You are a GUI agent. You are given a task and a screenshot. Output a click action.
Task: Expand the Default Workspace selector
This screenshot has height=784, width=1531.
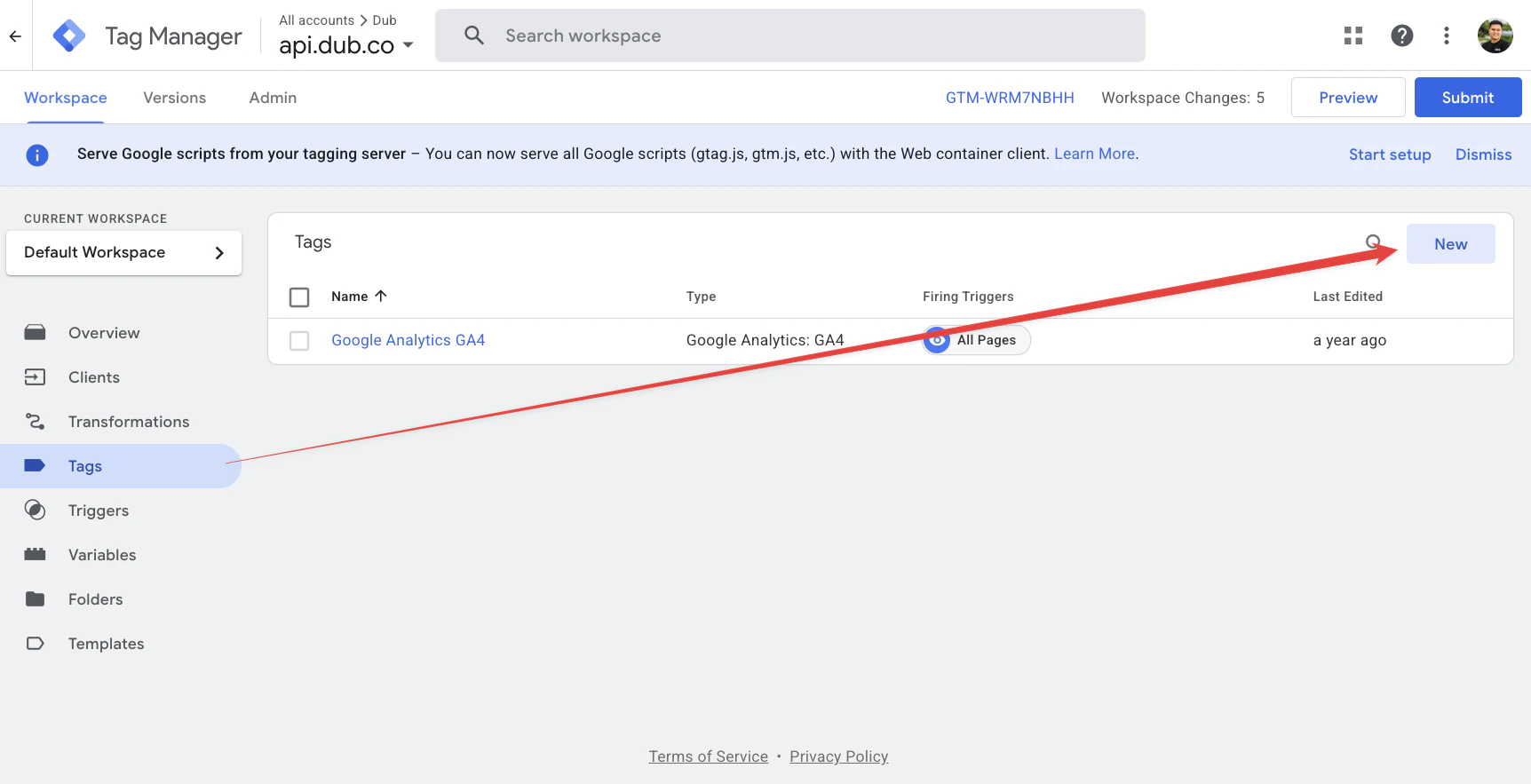(123, 253)
